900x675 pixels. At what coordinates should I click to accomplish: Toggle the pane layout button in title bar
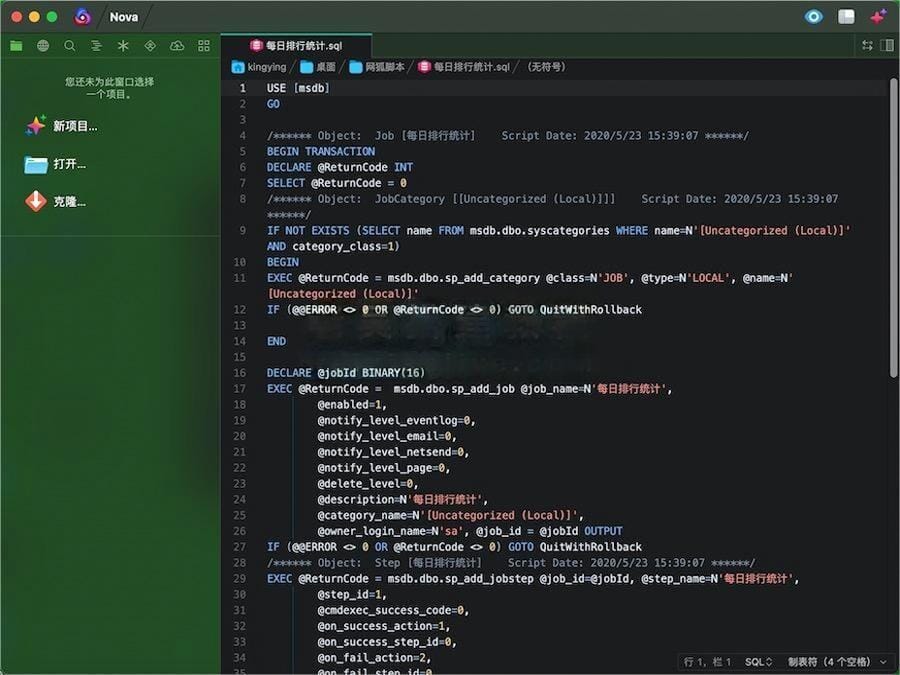[846, 17]
